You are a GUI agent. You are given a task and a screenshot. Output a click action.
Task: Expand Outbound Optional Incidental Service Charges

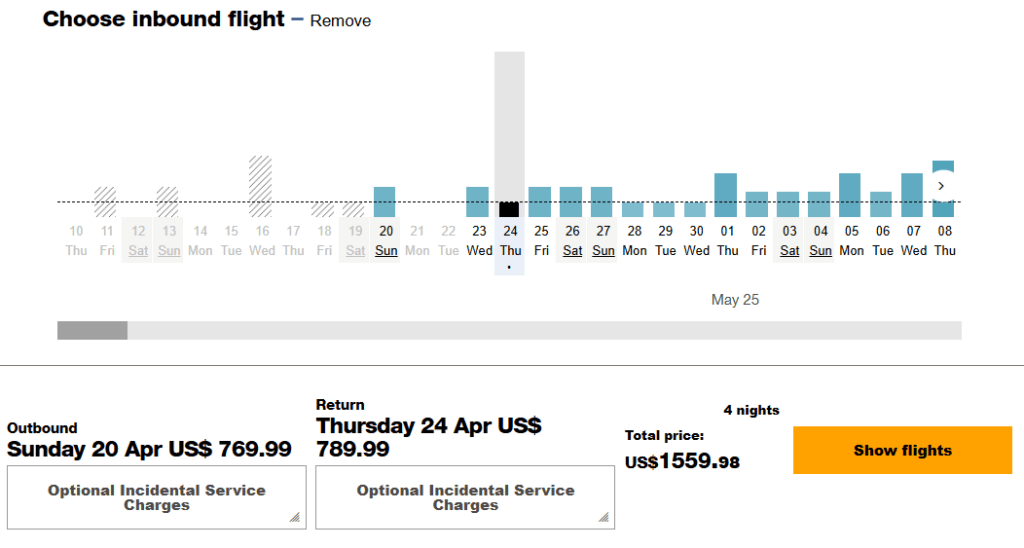pyautogui.click(x=156, y=497)
